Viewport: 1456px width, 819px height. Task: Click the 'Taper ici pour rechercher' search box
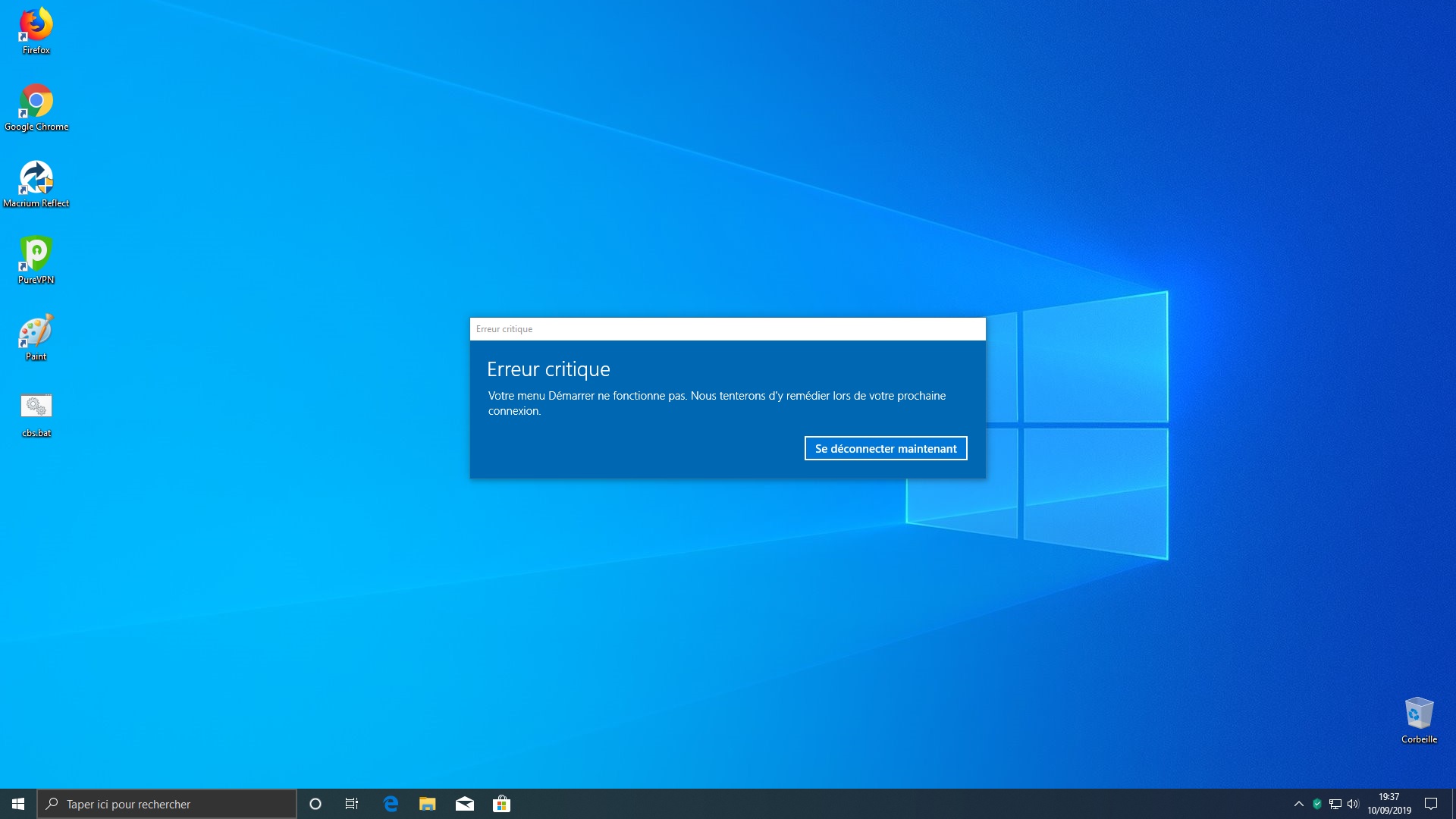coord(167,804)
